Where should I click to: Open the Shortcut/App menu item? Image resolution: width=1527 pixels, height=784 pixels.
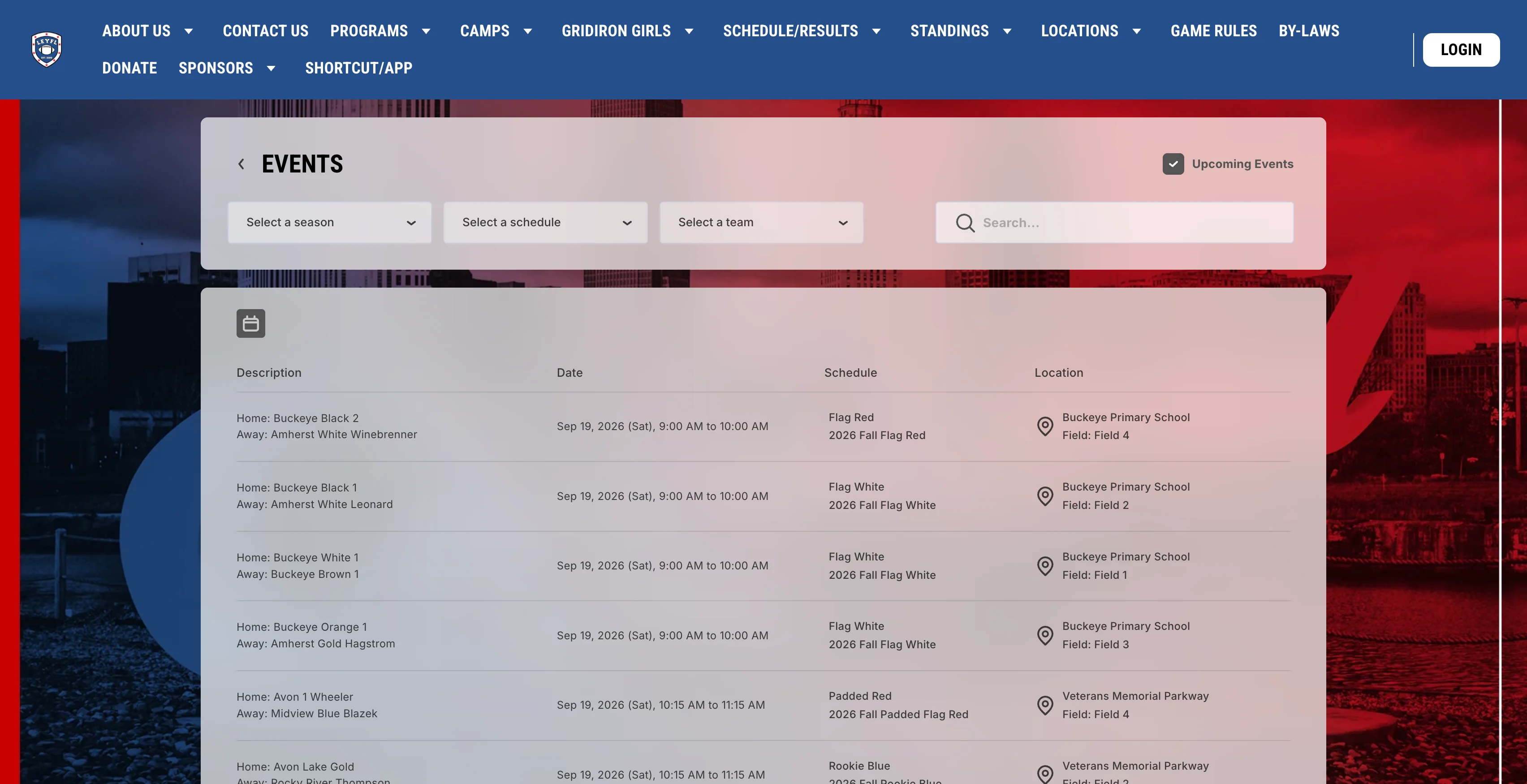(358, 68)
